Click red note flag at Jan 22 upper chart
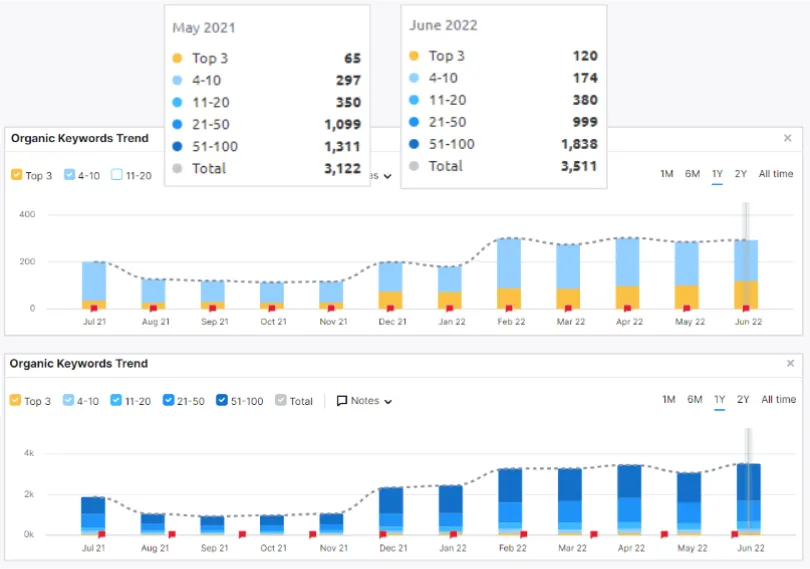Screen dimensions: 810x569 [450, 309]
